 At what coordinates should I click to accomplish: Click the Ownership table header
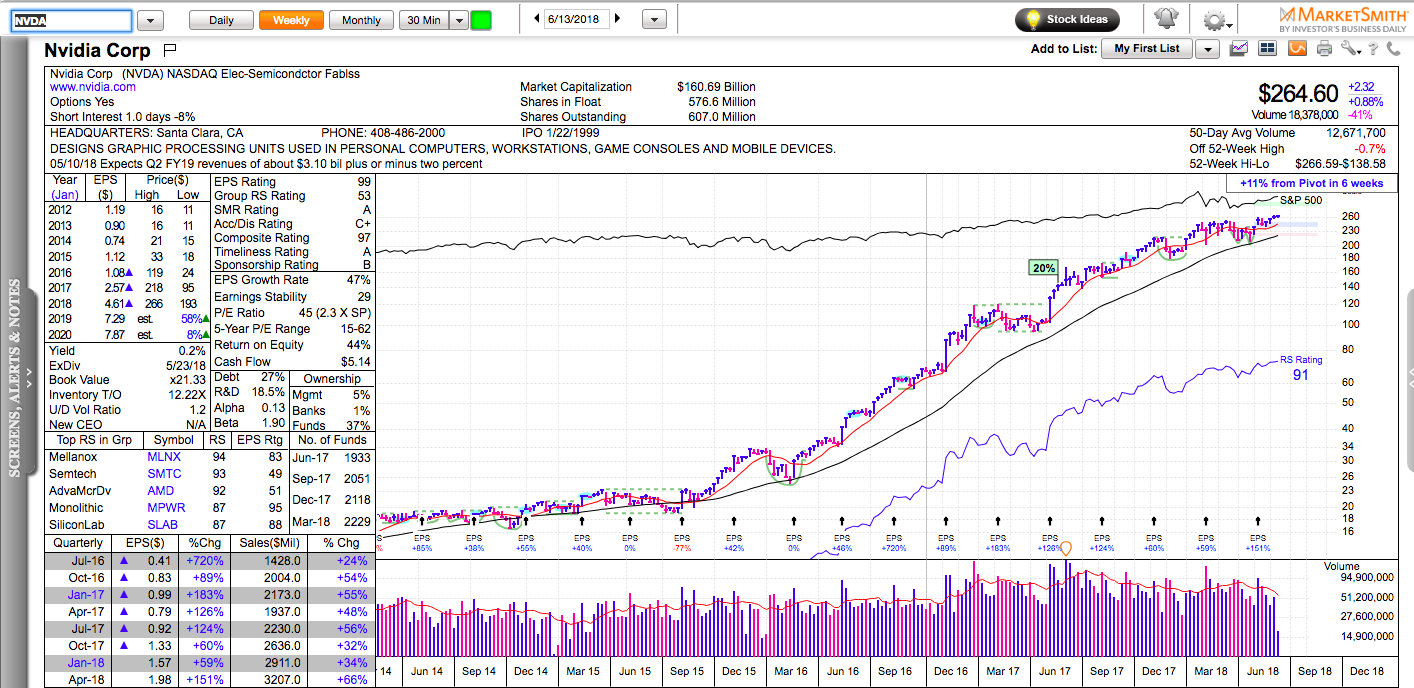click(332, 379)
